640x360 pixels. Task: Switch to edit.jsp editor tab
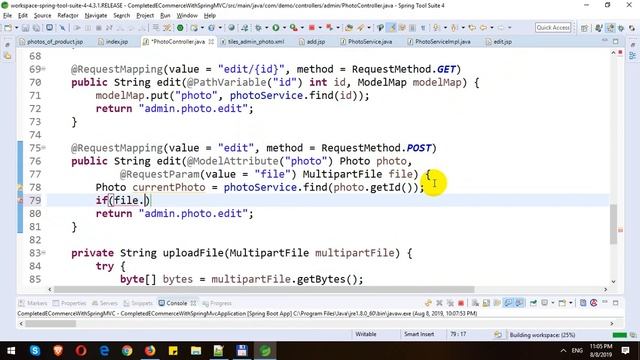(x=499, y=42)
